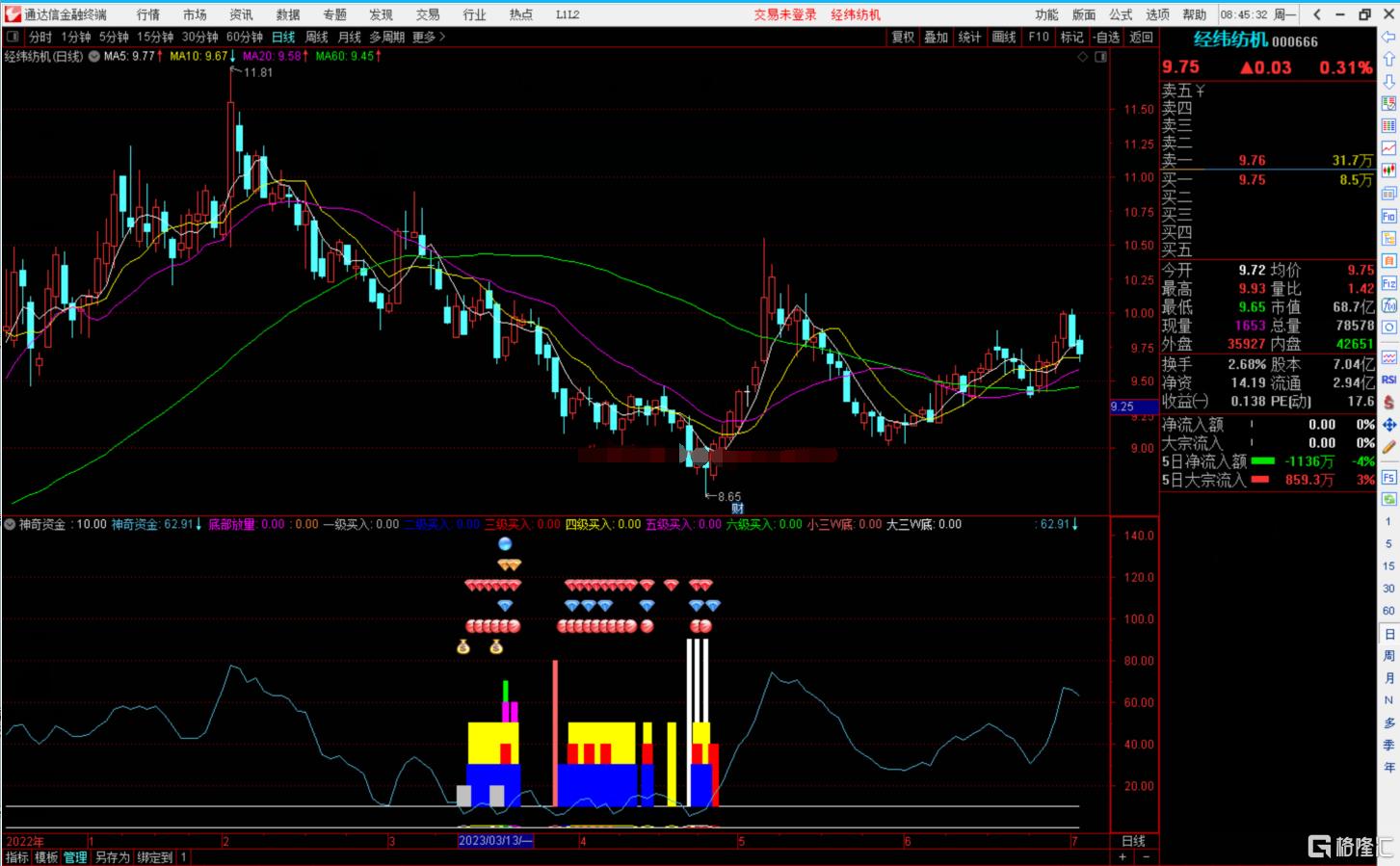Switch to the 分时 period tab
1400x866 pixels.
pos(40,37)
